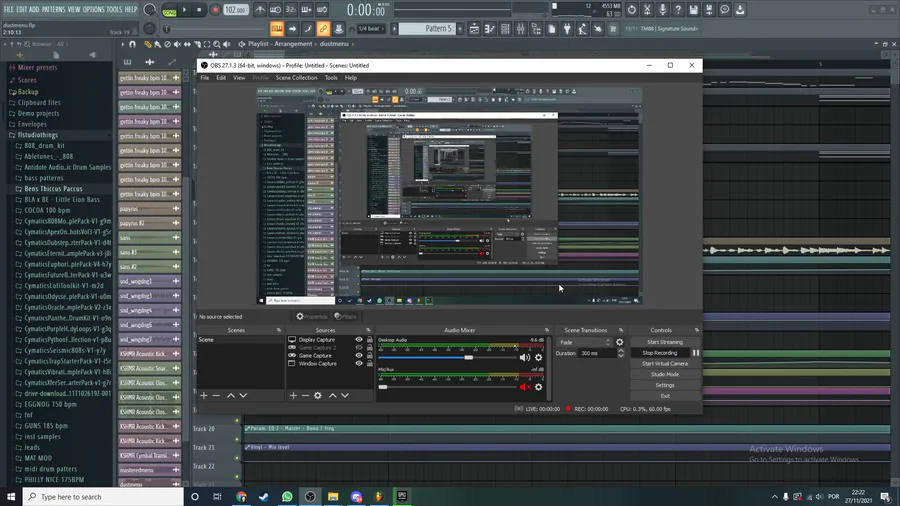Screen dimensions: 900x506
Task: Open FL Studio OPTIONS menu
Action: coord(94,9)
